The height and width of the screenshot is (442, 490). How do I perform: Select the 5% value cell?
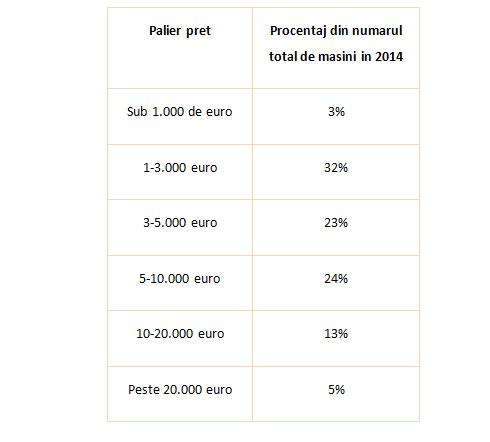coord(336,394)
